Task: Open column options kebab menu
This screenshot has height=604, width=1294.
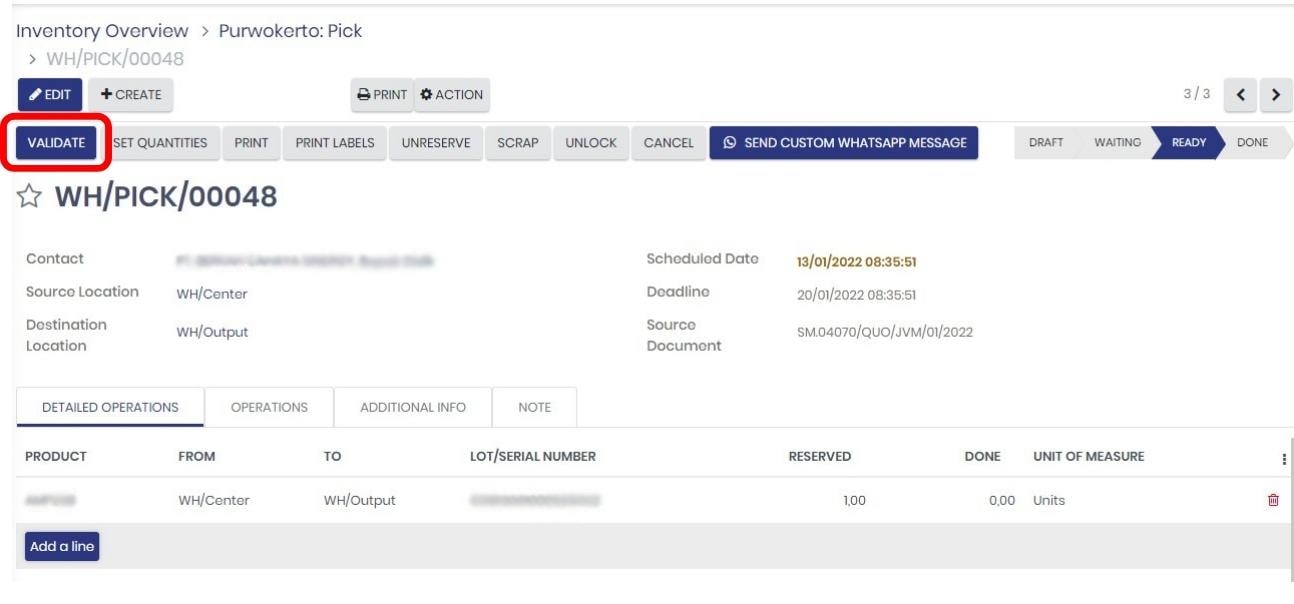Action: (1283, 459)
